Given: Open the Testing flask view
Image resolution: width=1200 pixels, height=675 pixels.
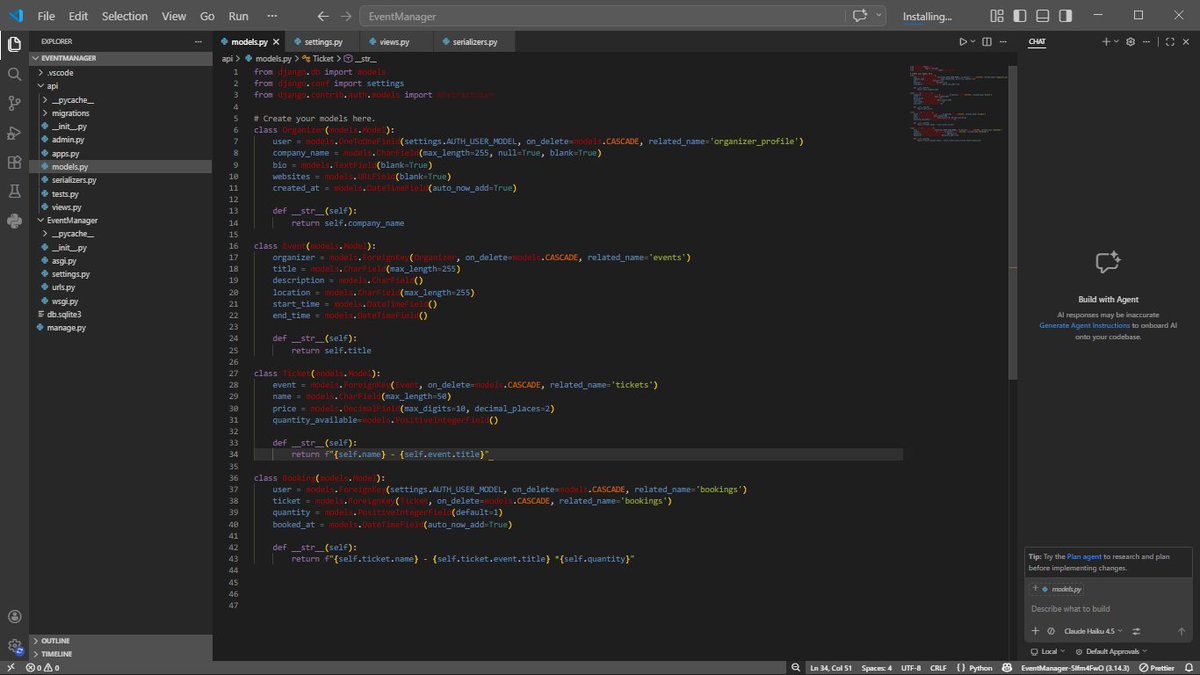Looking at the screenshot, I should coord(14,191).
